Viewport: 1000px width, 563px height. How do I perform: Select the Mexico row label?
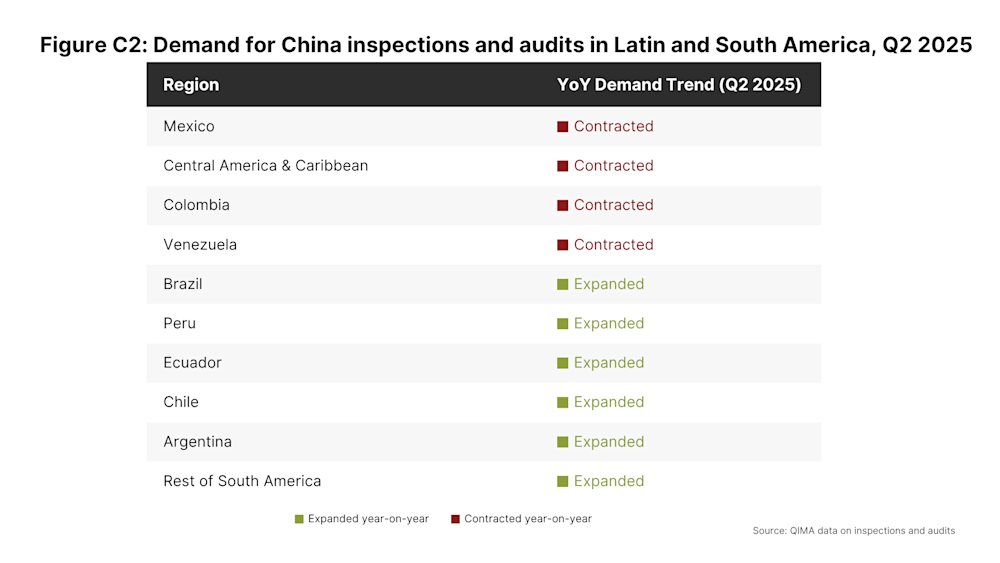pos(189,126)
